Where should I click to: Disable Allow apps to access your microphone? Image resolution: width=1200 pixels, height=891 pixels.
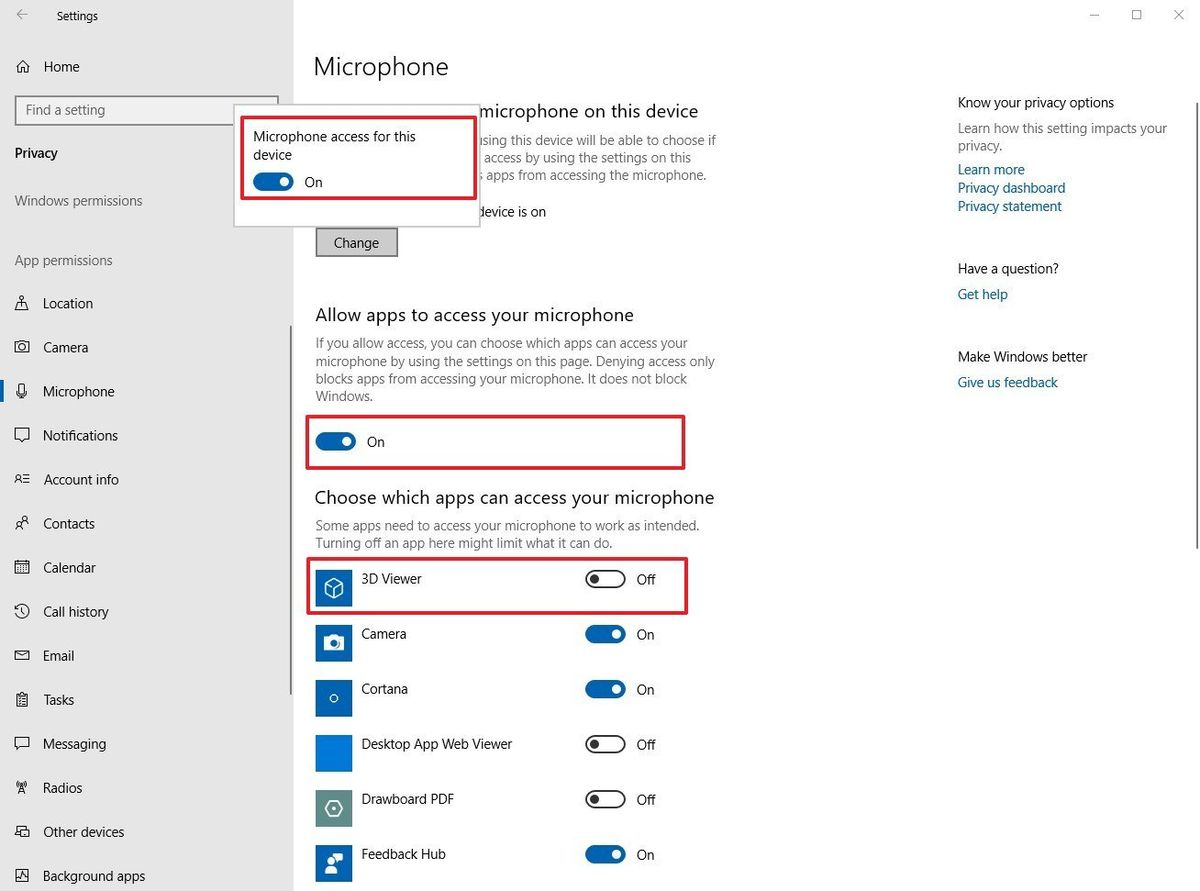pyautogui.click(x=336, y=441)
